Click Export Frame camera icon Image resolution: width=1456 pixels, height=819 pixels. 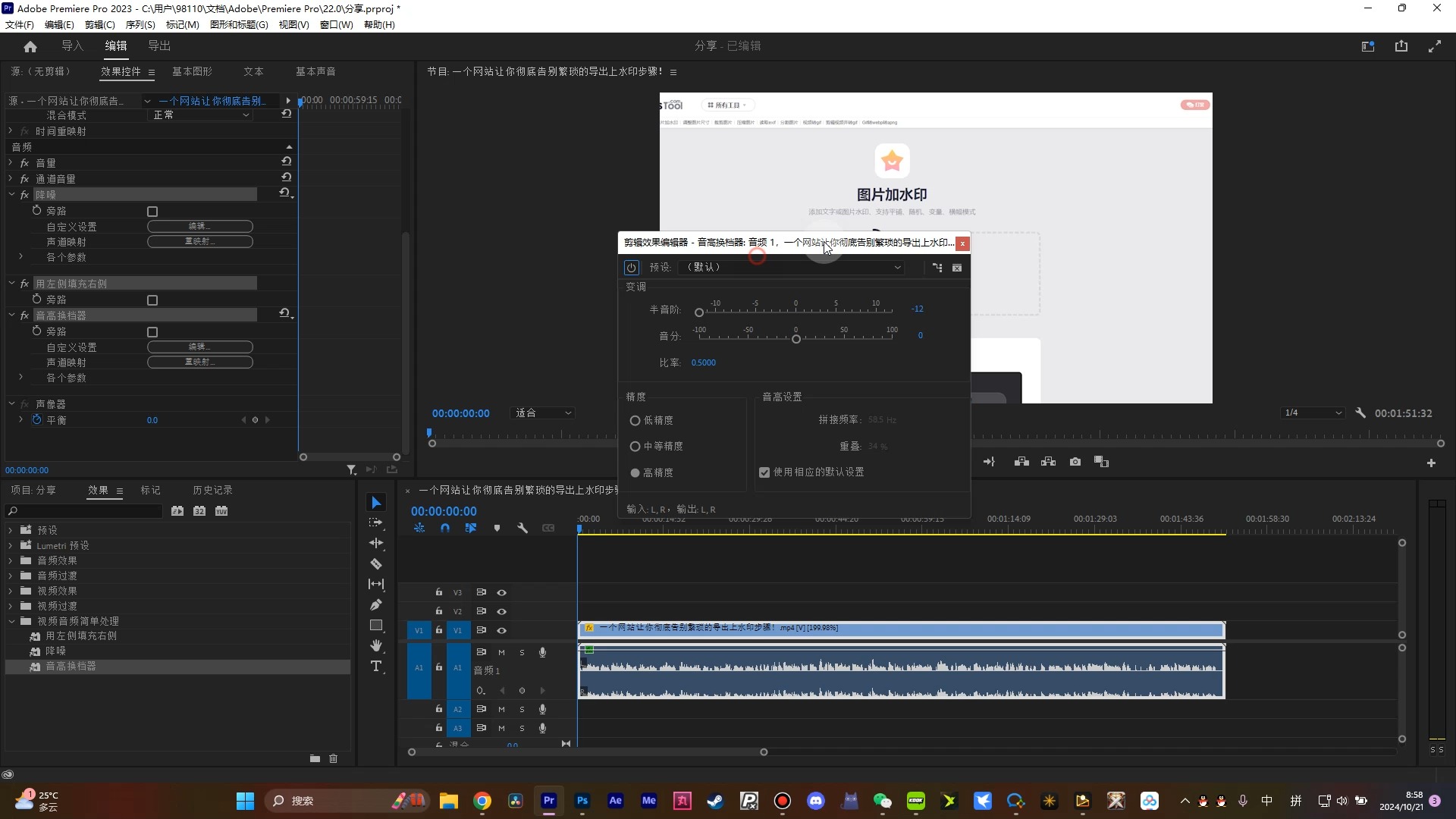(x=1075, y=462)
